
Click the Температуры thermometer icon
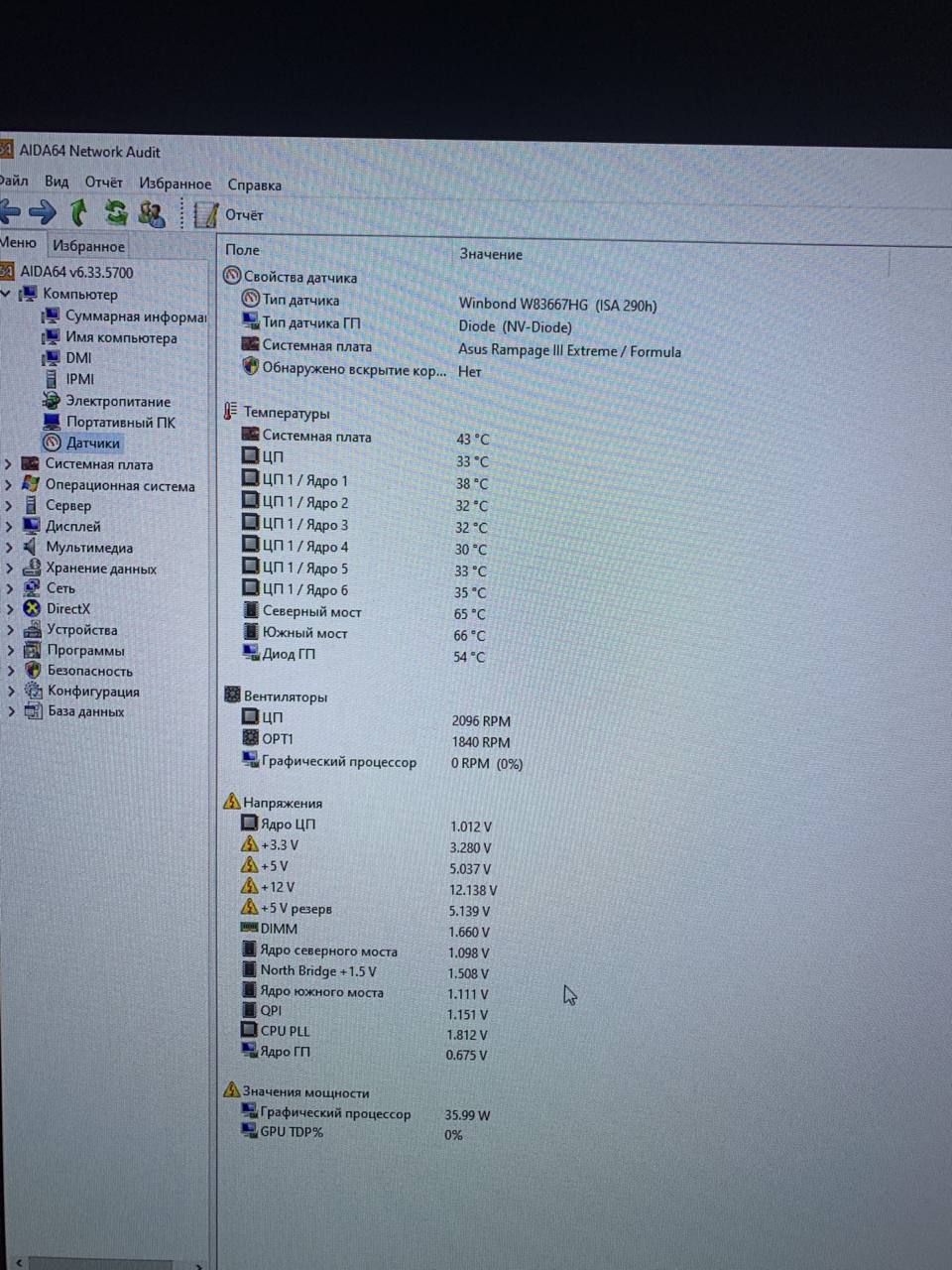[230, 411]
